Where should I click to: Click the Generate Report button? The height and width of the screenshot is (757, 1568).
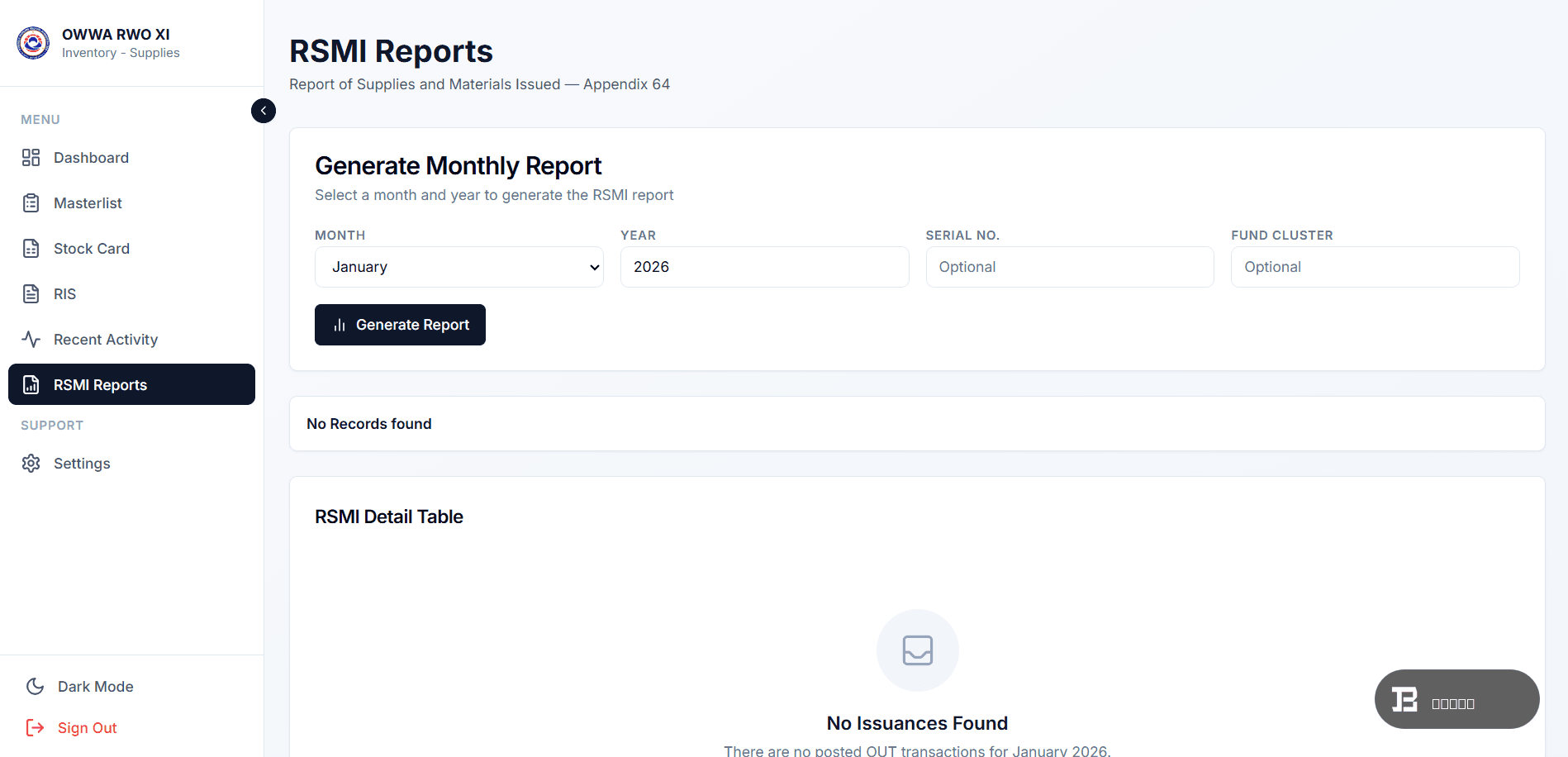(400, 325)
